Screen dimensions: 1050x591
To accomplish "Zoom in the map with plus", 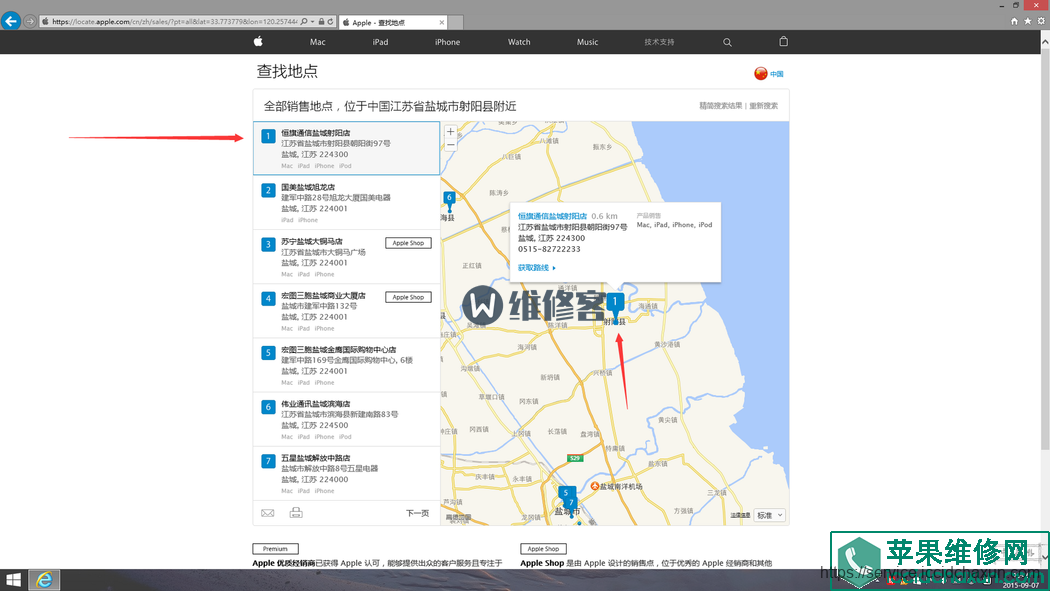I will pyautogui.click(x=451, y=132).
